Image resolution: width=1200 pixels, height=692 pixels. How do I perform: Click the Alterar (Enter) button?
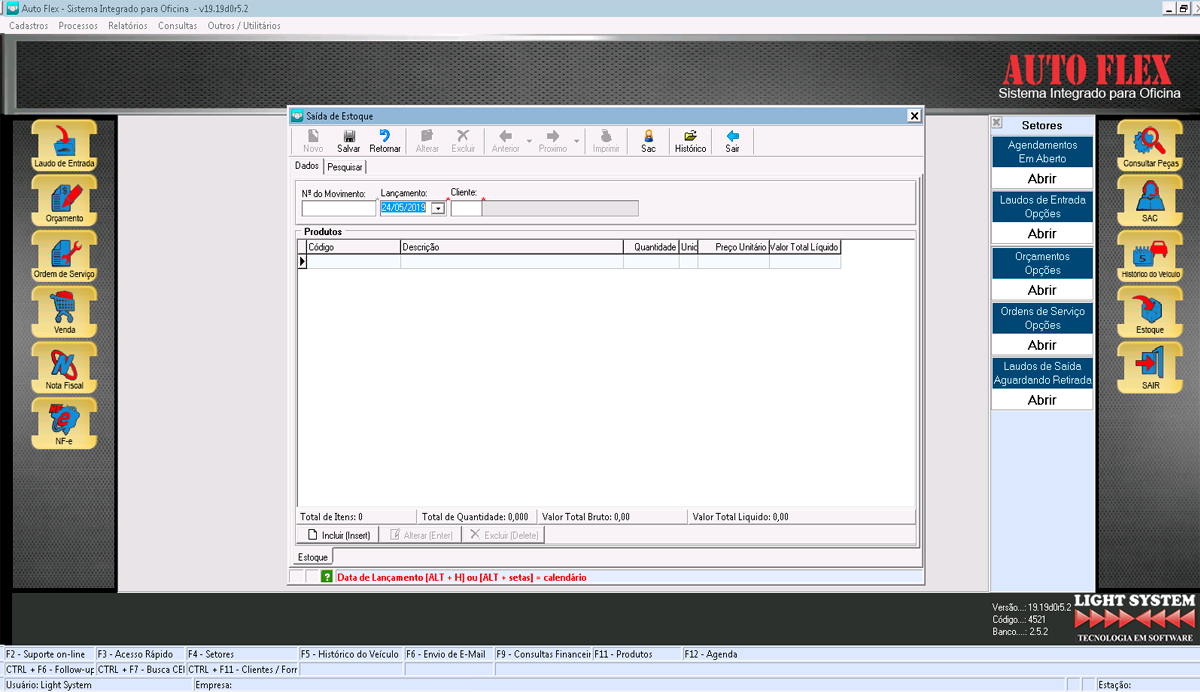coord(420,535)
